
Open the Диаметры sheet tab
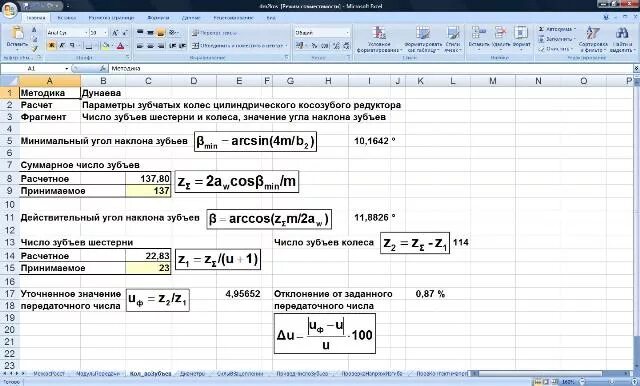coord(192,373)
